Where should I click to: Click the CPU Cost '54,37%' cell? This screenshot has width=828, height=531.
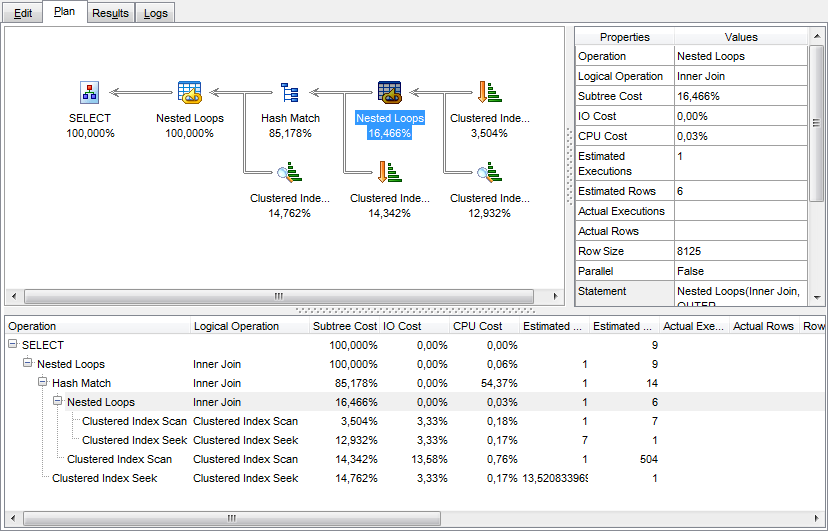point(484,383)
